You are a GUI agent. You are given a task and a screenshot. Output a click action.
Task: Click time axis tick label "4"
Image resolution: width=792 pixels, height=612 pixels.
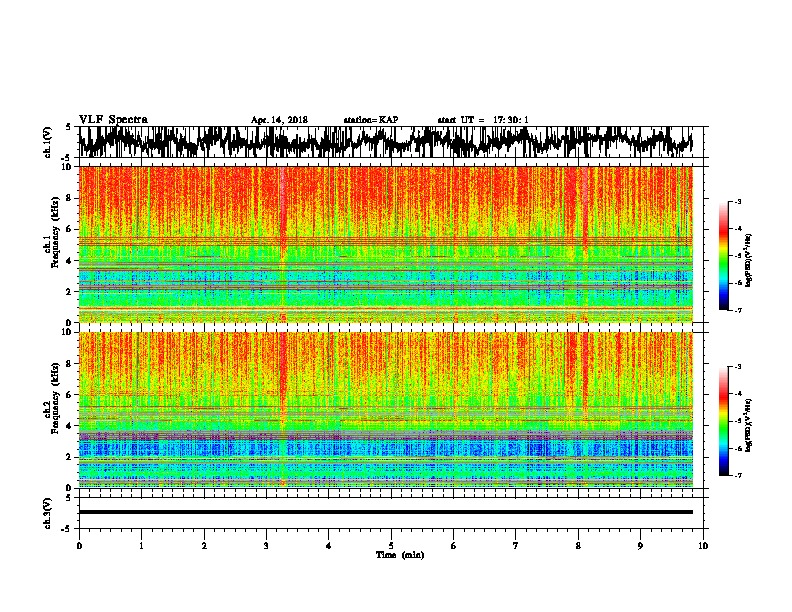click(x=329, y=545)
